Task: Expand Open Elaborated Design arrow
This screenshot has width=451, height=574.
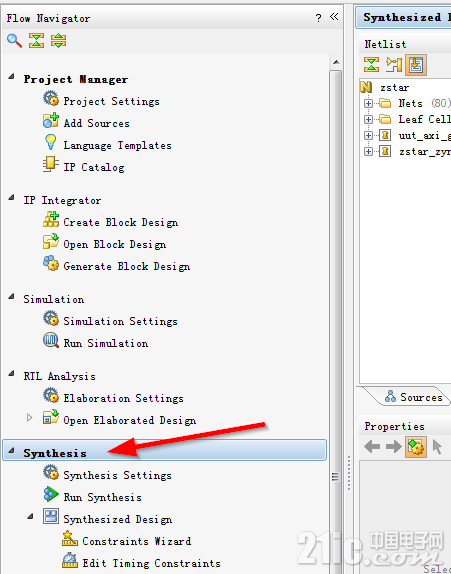Action: tap(30, 418)
